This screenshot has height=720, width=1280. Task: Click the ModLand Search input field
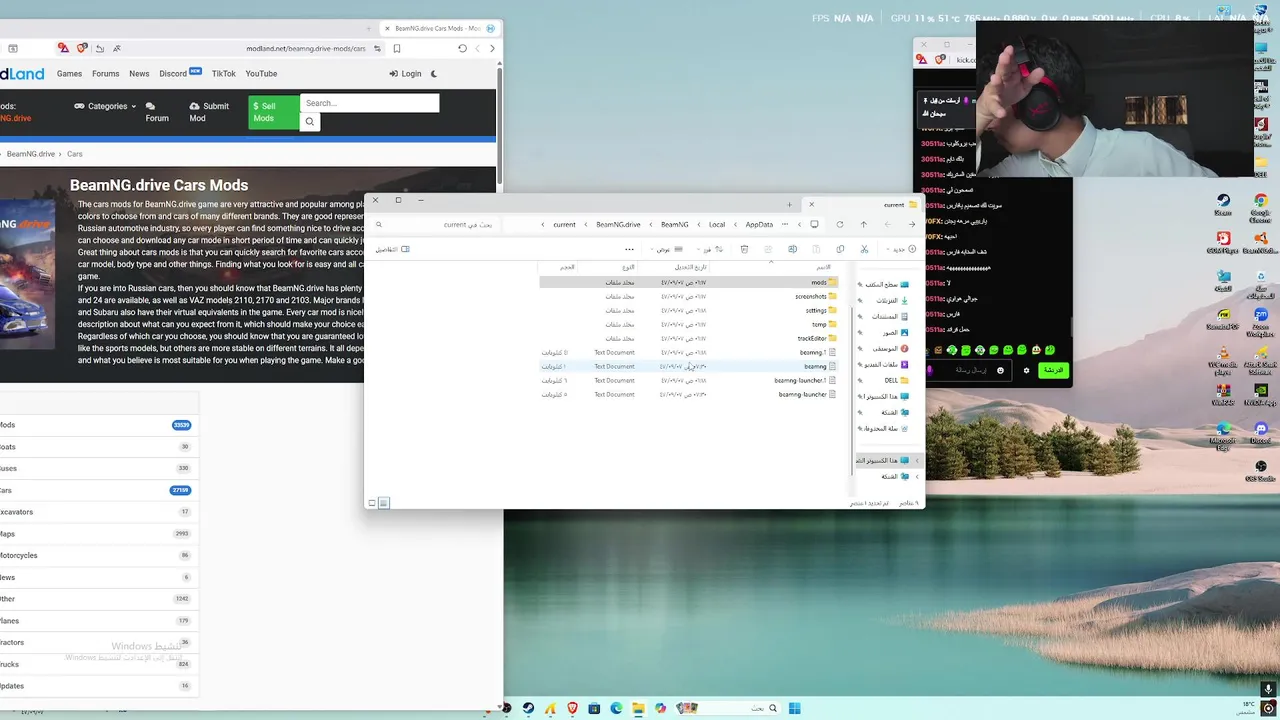click(x=369, y=103)
